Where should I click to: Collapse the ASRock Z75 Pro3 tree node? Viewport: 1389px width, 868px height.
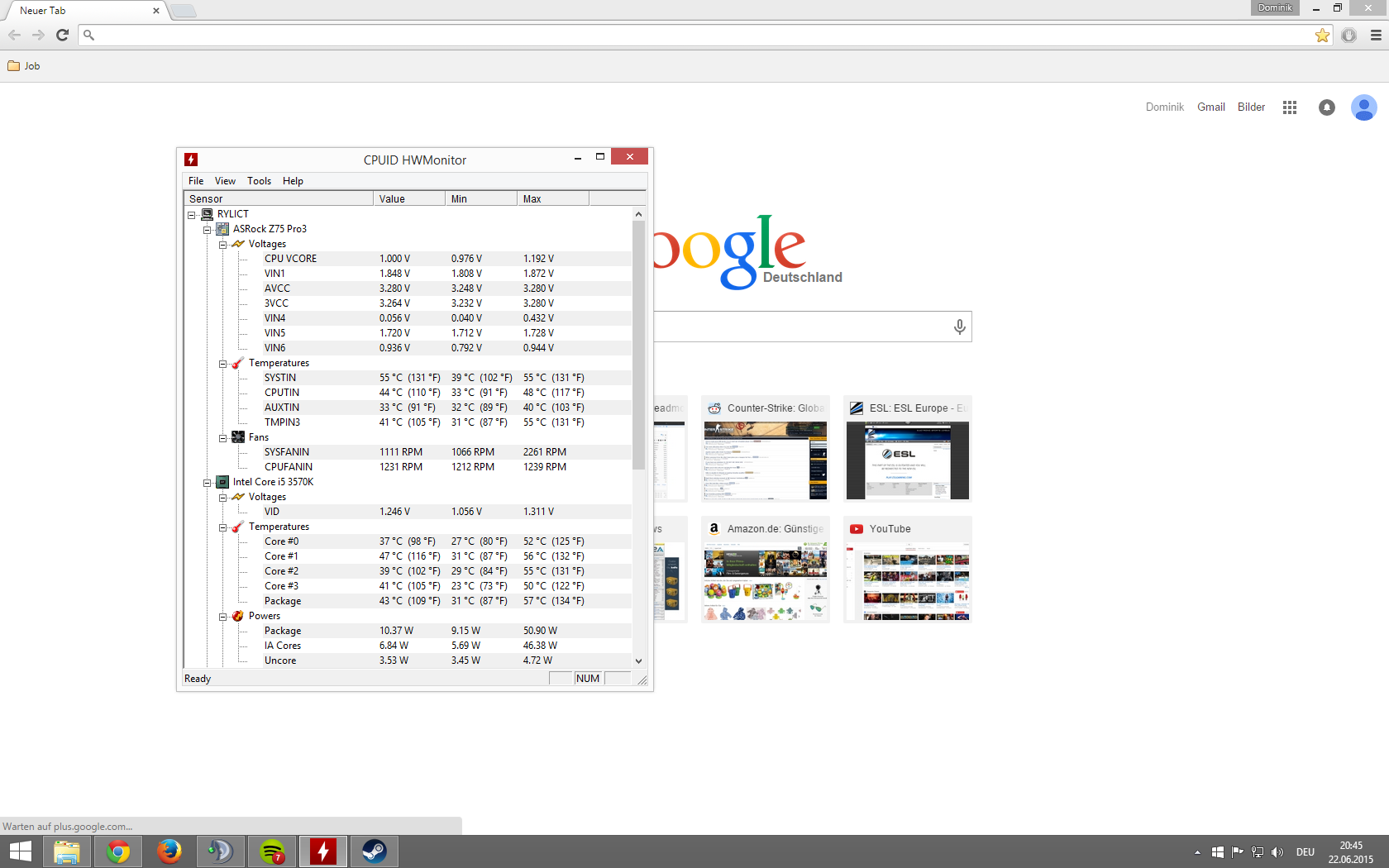[x=208, y=230]
